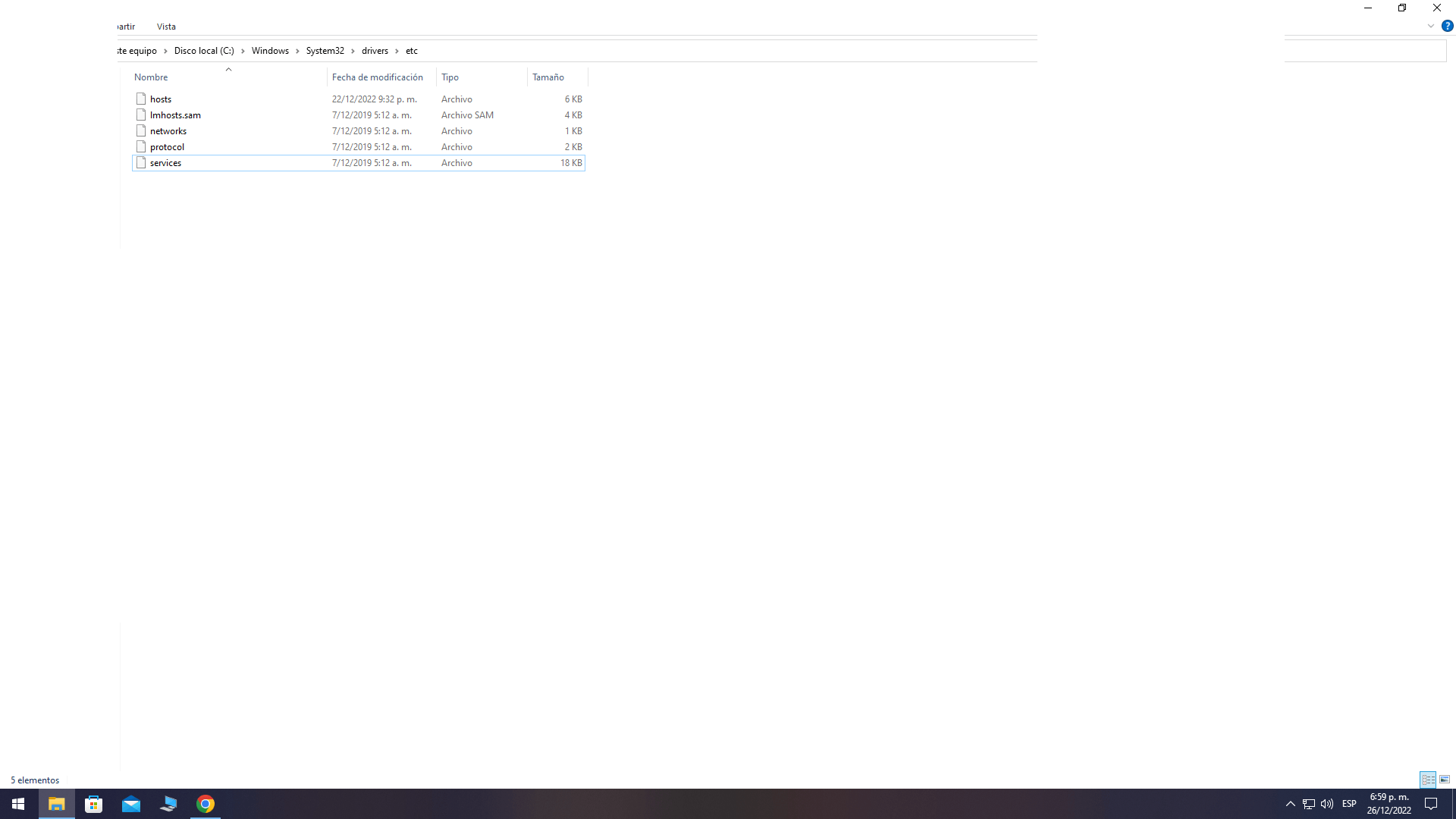Click the search box field
Screen dimensions: 1456x819
point(1365,51)
